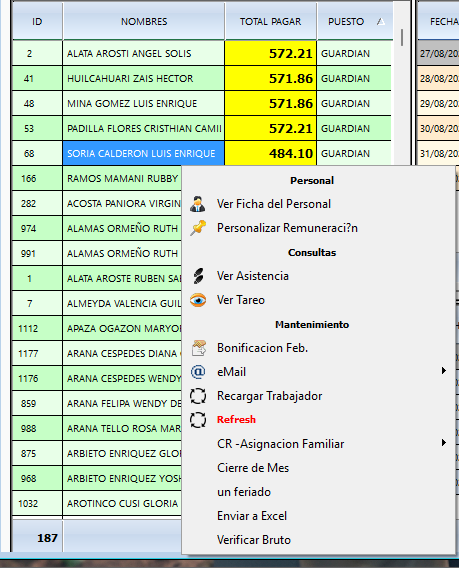Image resolution: width=459 pixels, height=570 pixels.
Task: Expand CR -Asignacion Familiar submenu arrow
Action: [x=444, y=443]
